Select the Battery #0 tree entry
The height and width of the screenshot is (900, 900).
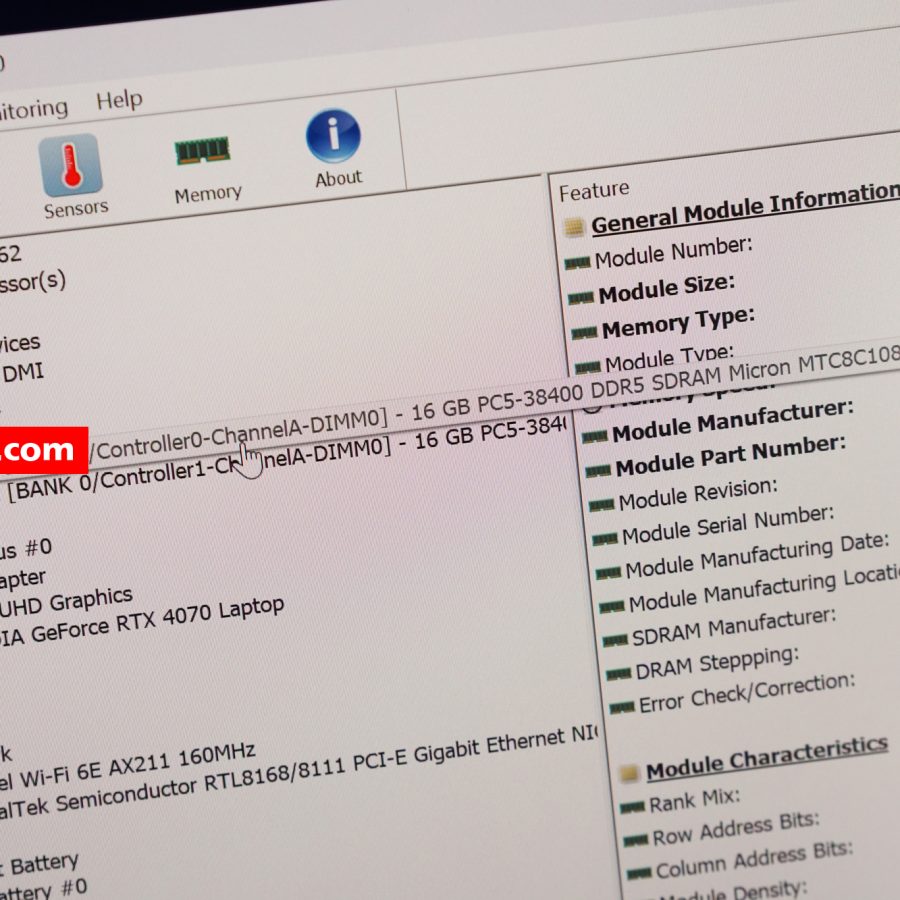(x=44, y=890)
